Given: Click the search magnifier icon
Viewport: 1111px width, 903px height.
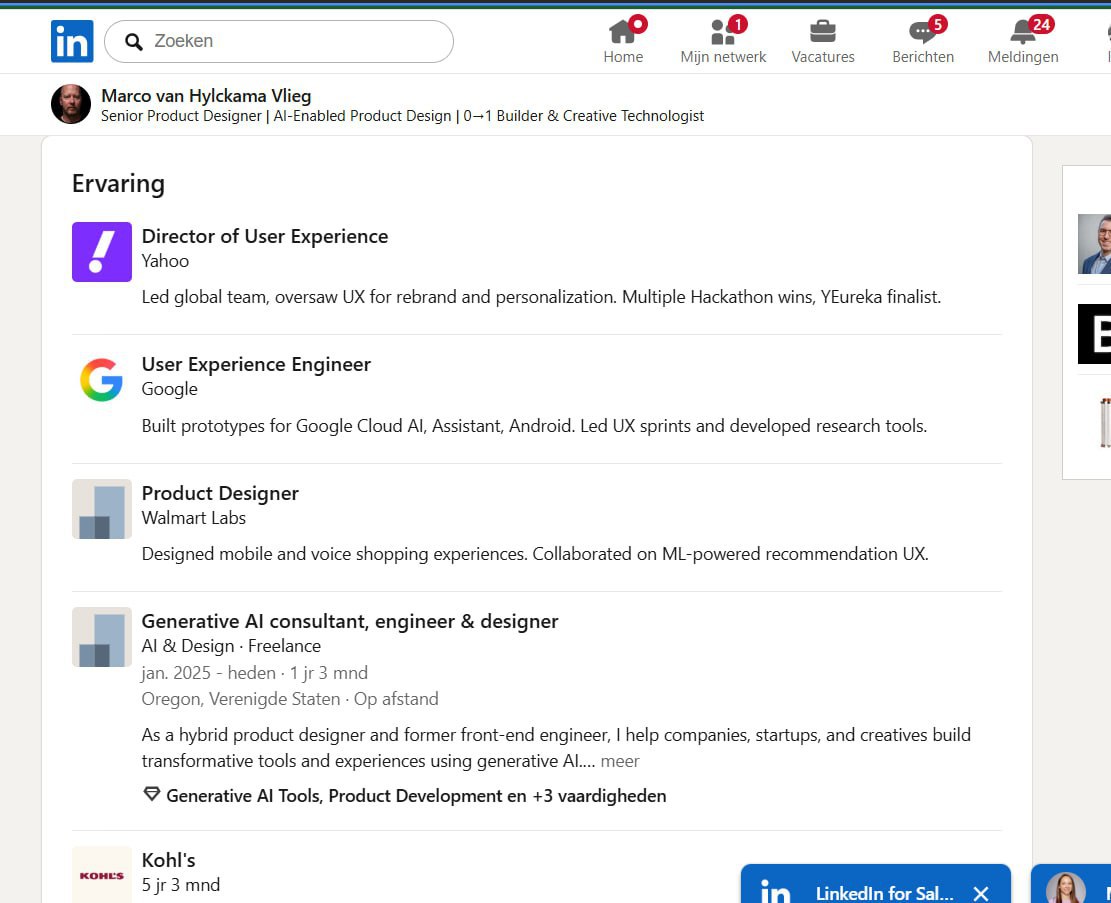Looking at the screenshot, I should 134,42.
